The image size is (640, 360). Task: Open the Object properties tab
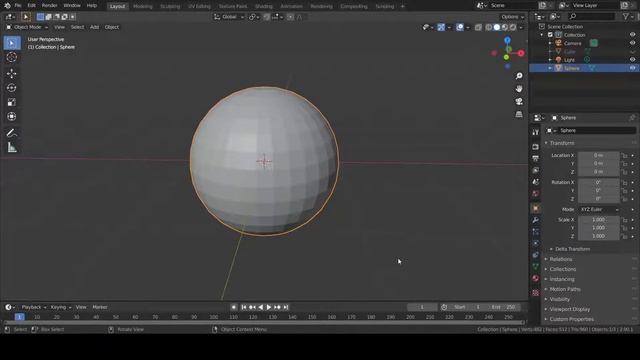(x=536, y=208)
